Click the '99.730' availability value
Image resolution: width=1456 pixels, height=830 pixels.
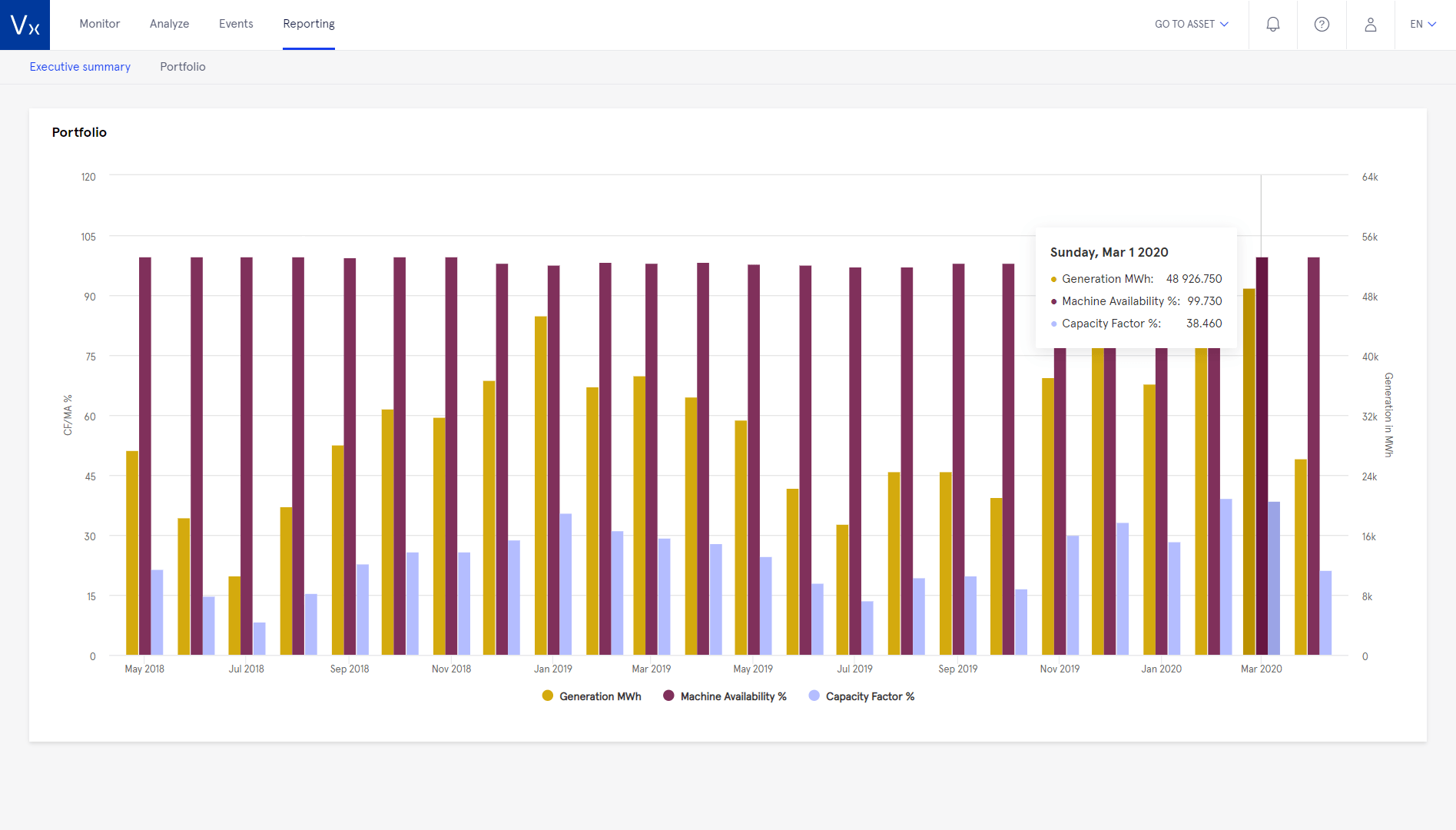1205,301
